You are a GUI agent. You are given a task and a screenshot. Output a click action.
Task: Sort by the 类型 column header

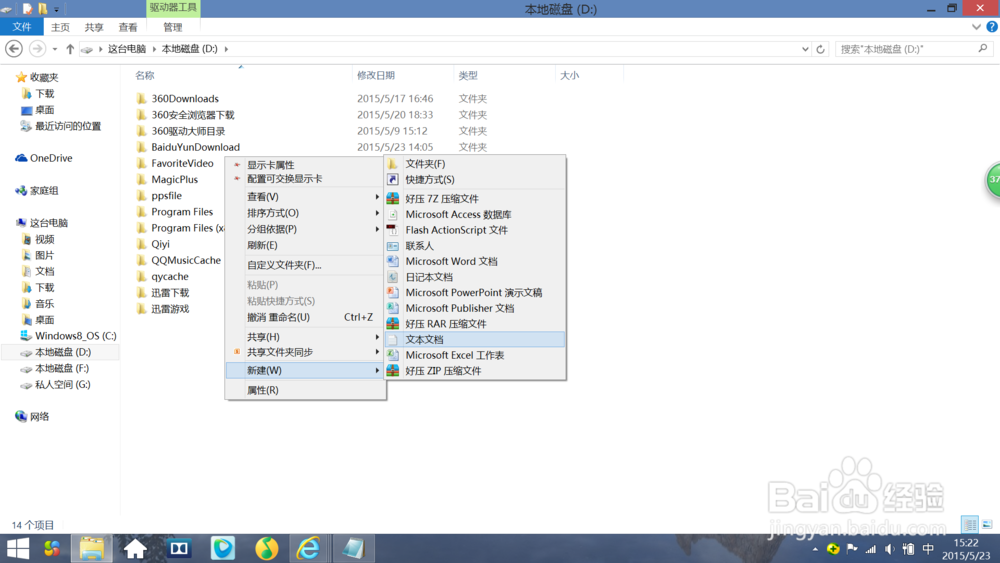coord(468,75)
